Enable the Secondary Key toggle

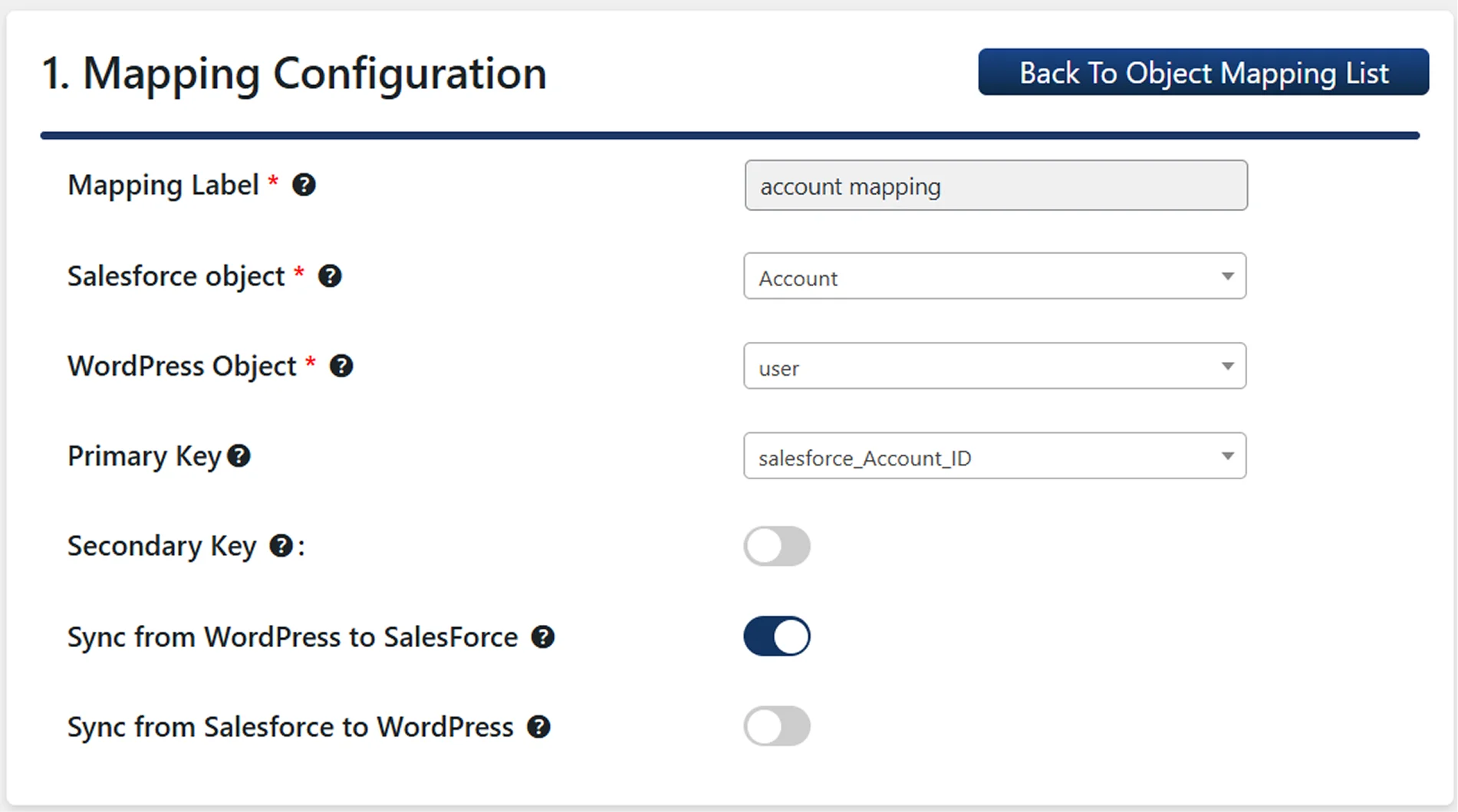776,546
